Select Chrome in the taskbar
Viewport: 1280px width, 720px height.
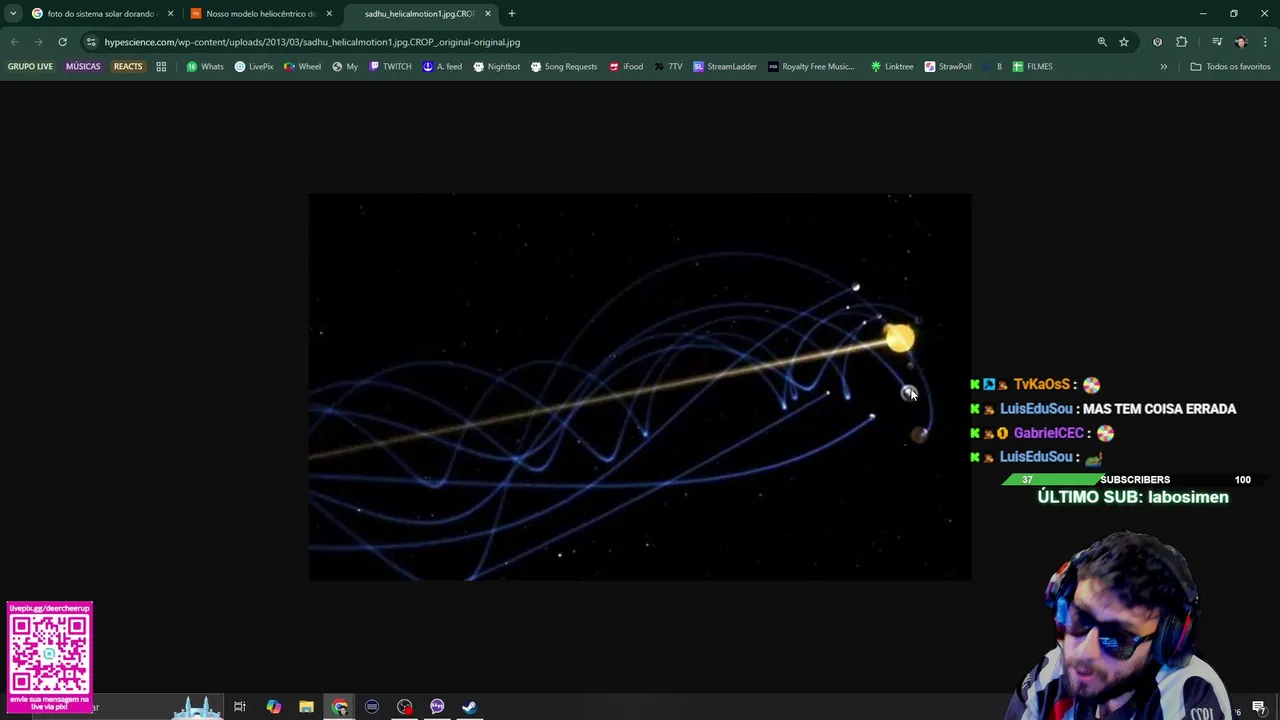(x=340, y=707)
